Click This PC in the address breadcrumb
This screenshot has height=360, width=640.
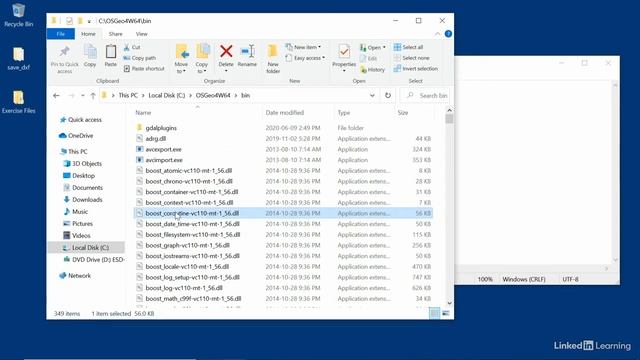[128, 96]
